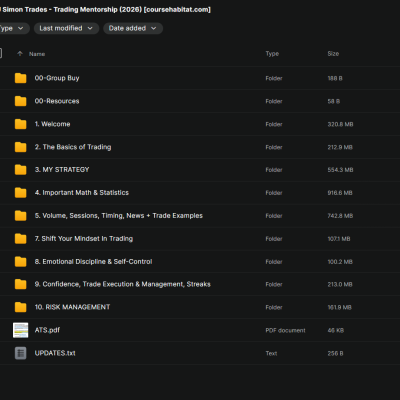Click the 00-Group Buy folder icon
The height and width of the screenshot is (400, 400).
coord(20,78)
